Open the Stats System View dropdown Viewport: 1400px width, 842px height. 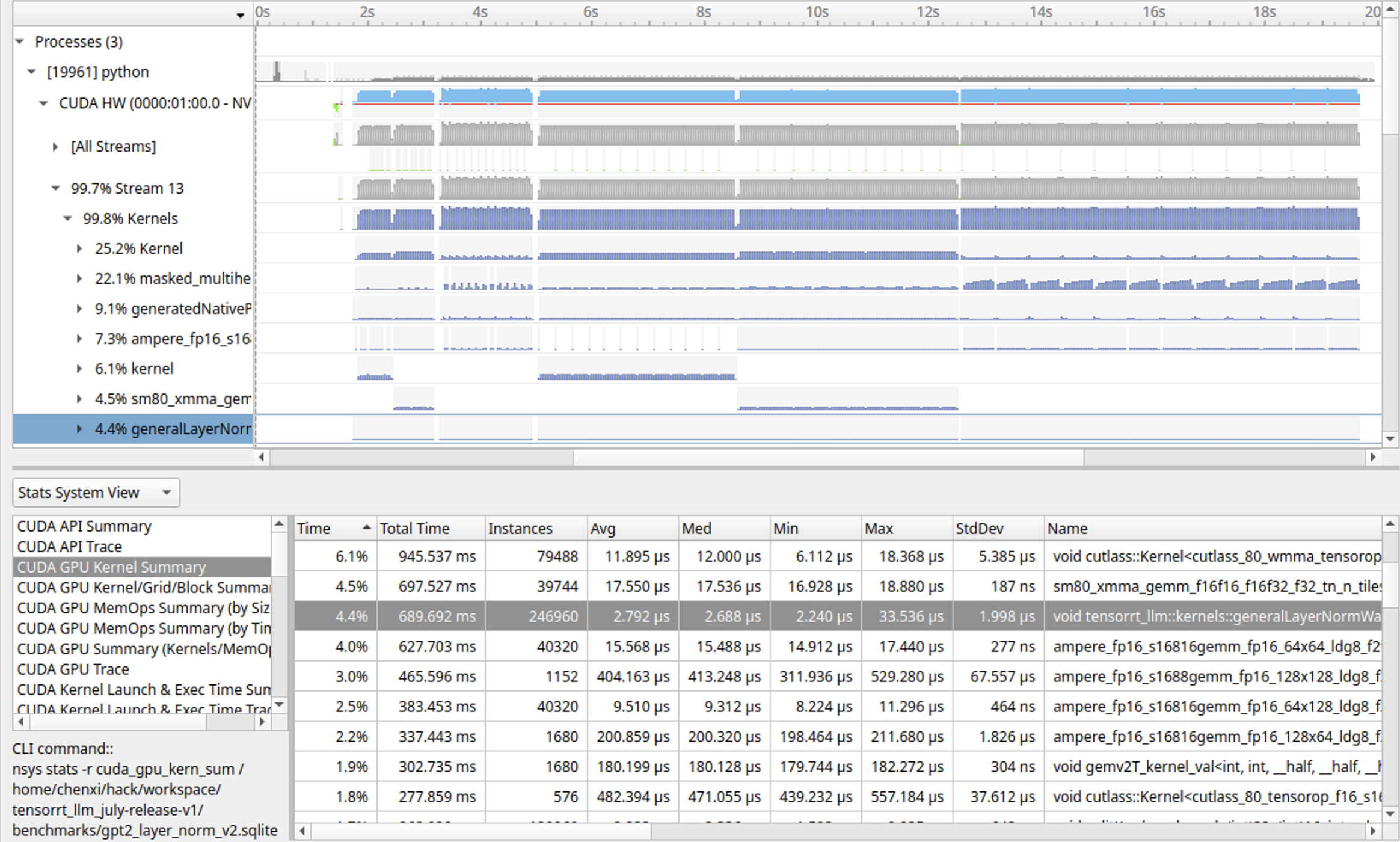pyautogui.click(x=96, y=493)
